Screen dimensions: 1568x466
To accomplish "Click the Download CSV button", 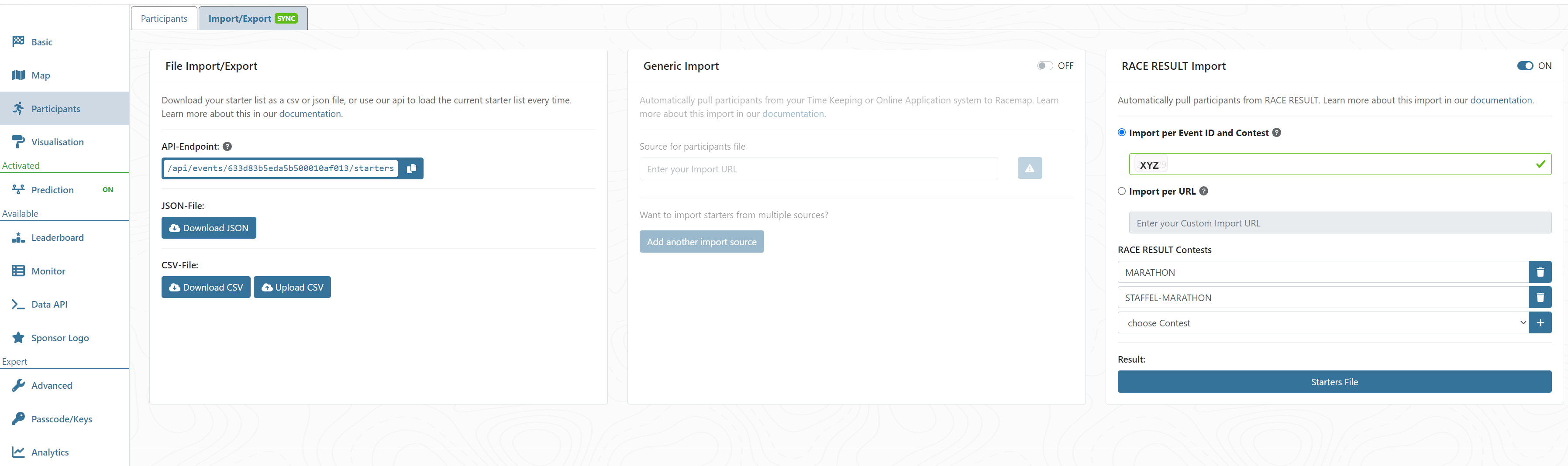I will [206, 287].
